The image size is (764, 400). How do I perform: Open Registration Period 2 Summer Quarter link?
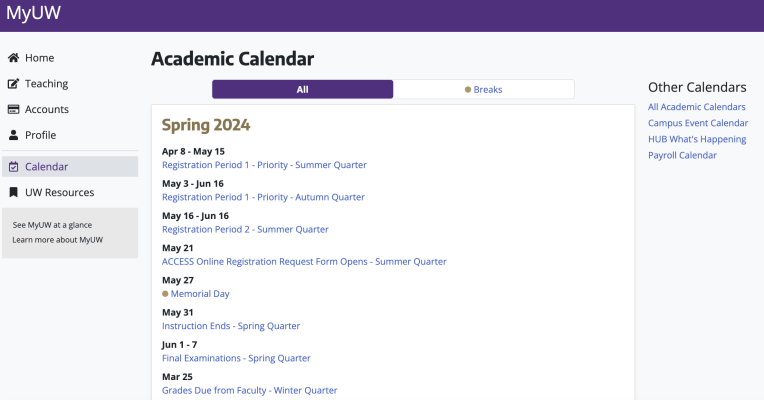pyautogui.click(x=245, y=229)
